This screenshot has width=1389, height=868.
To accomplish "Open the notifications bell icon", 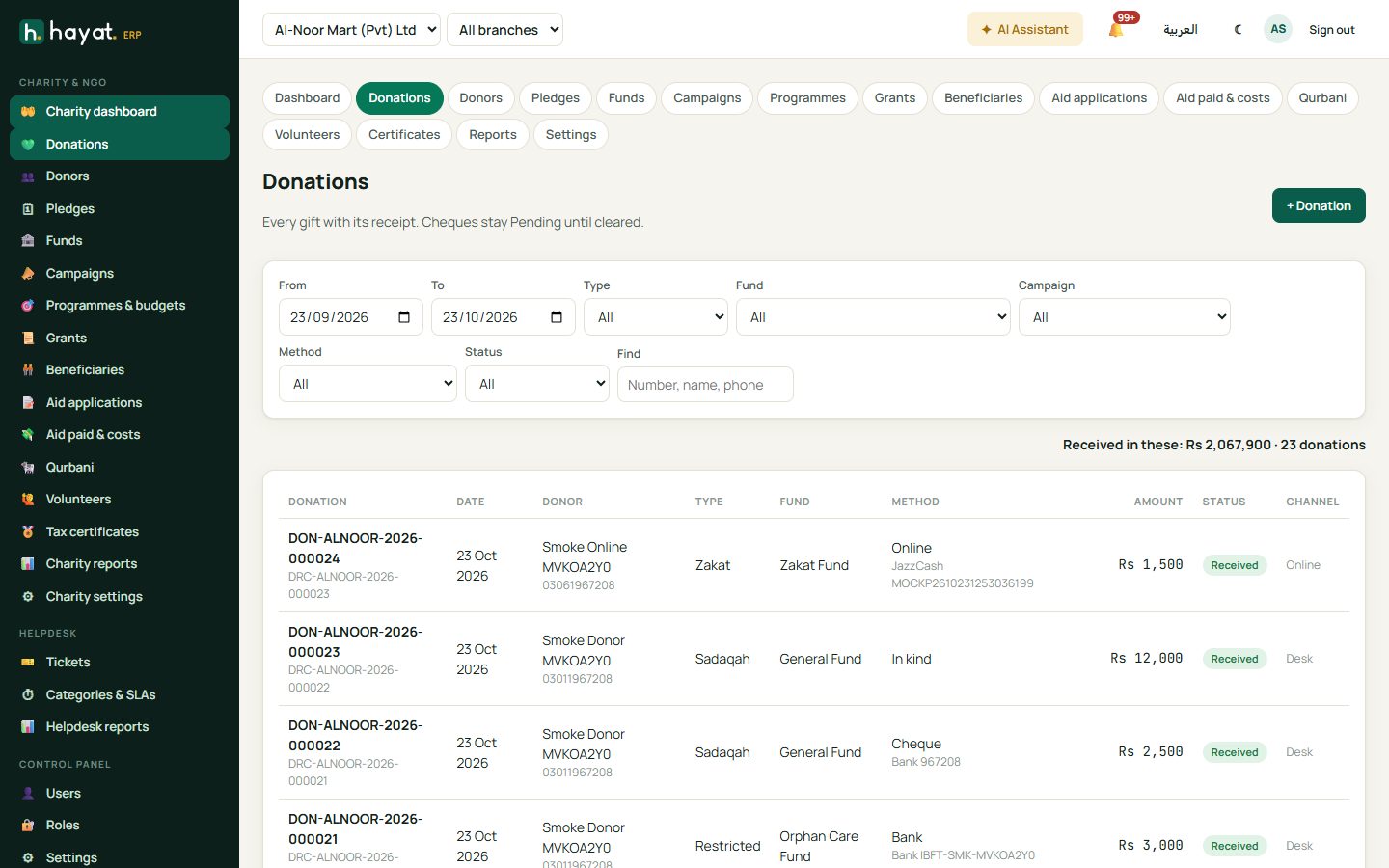I will 1116,30.
